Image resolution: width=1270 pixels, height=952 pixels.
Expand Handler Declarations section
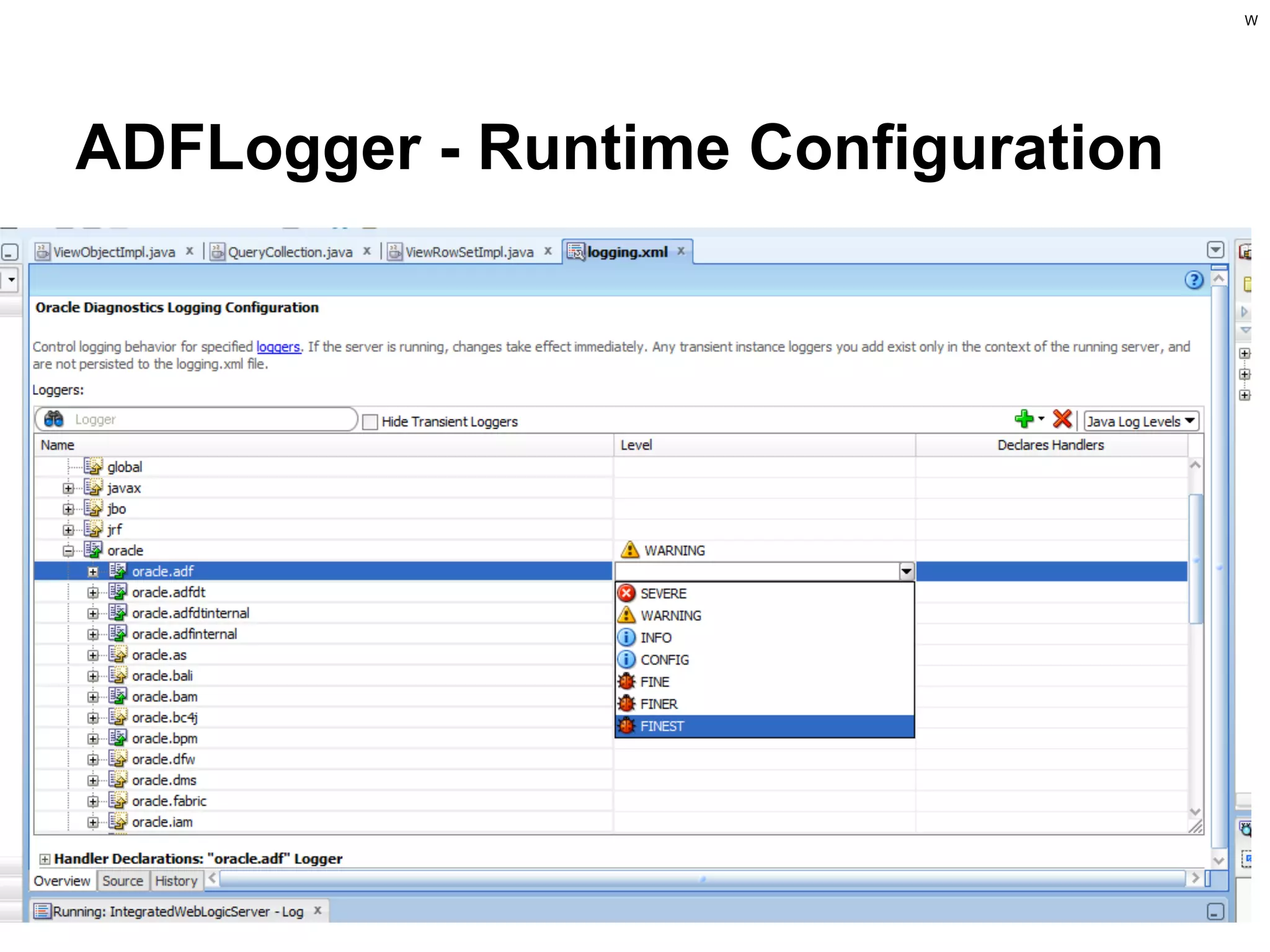click(x=45, y=859)
